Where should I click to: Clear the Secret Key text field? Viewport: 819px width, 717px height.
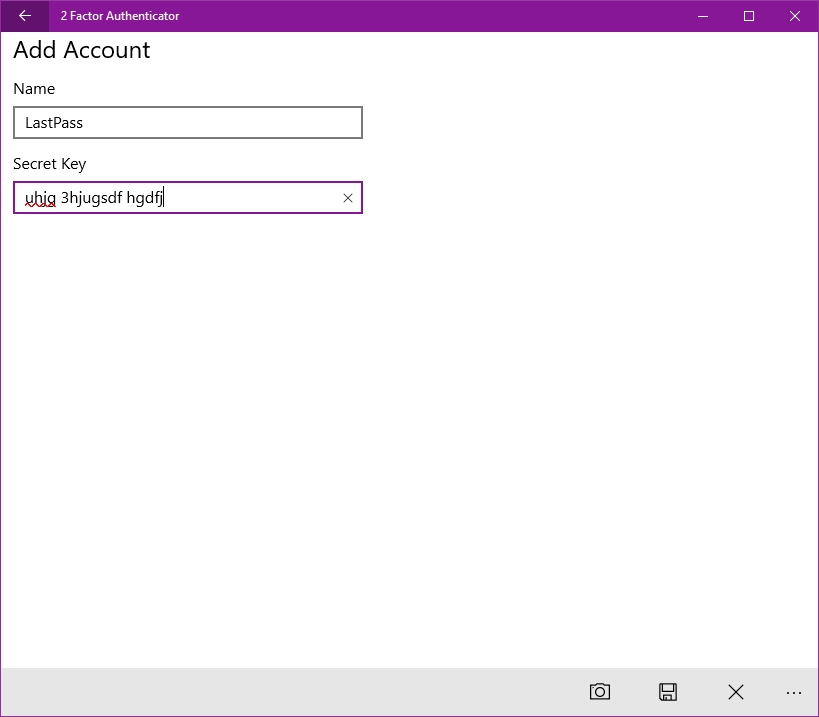click(347, 197)
